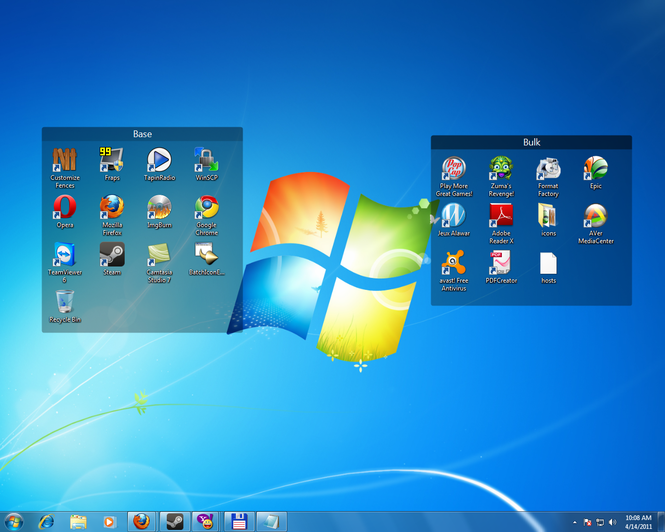Switch to Firefox taskbar button
The height and width of the screenshot is (532, 665).
point(142,521)
